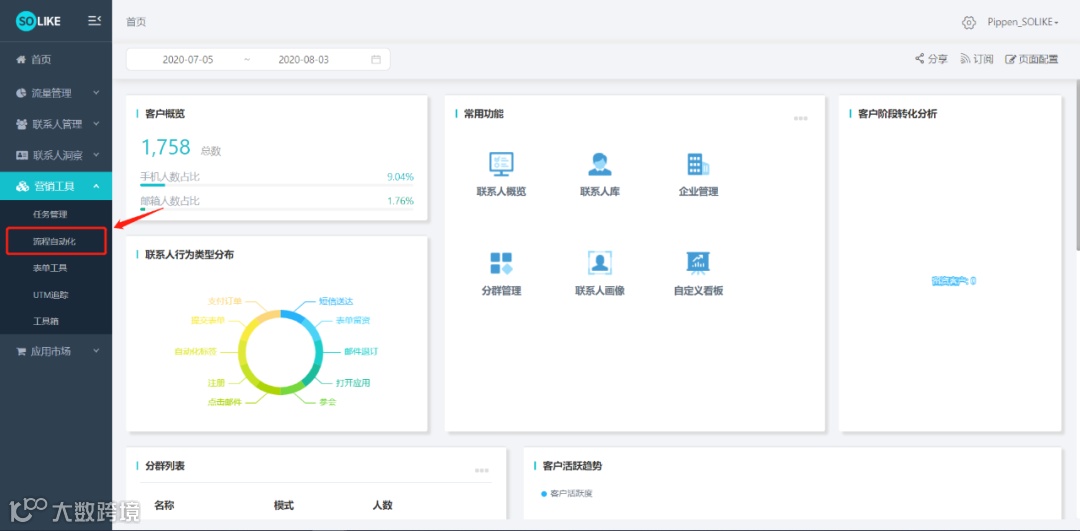Viewport: 1080px width, 531px height.
Task: Click the 联系人洞察 card icon
Action: pos(22,156)
